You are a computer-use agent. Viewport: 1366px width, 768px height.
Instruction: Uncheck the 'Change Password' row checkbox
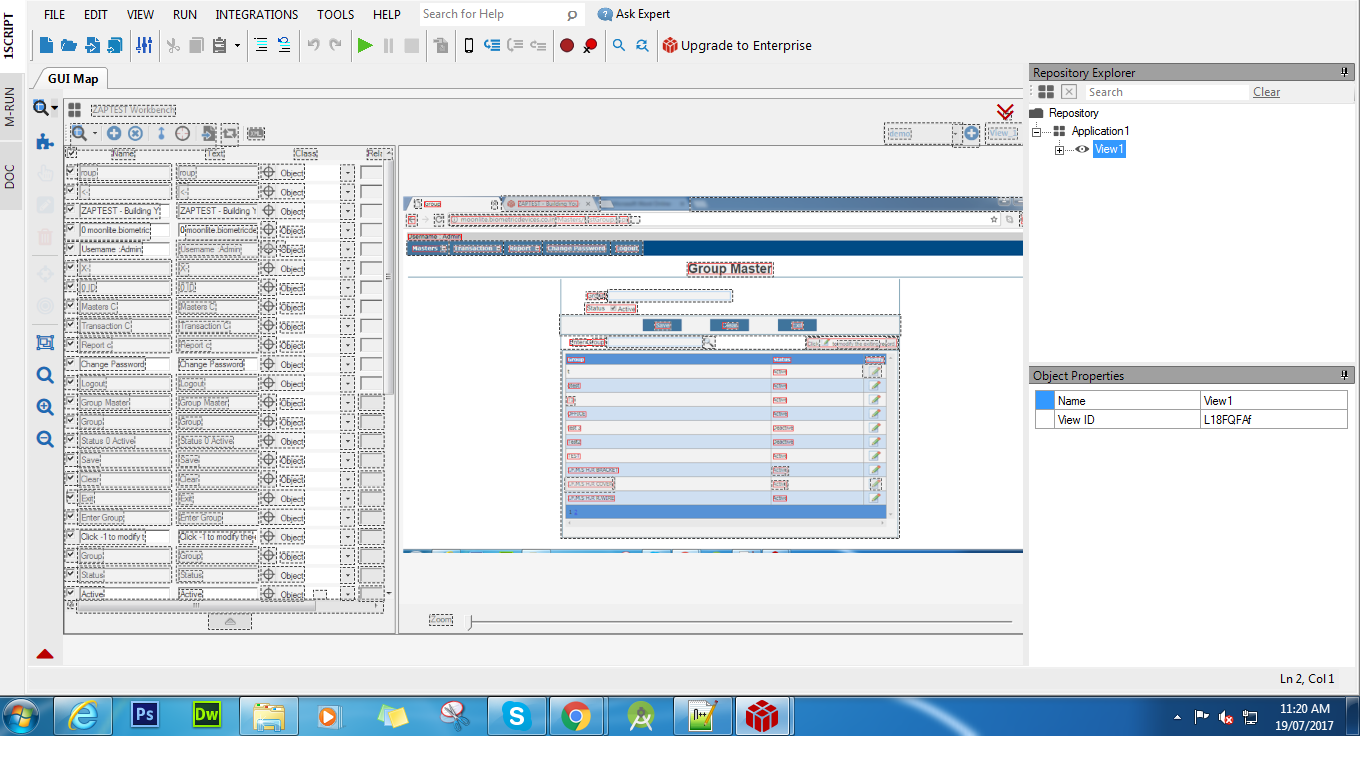point(71,364)
